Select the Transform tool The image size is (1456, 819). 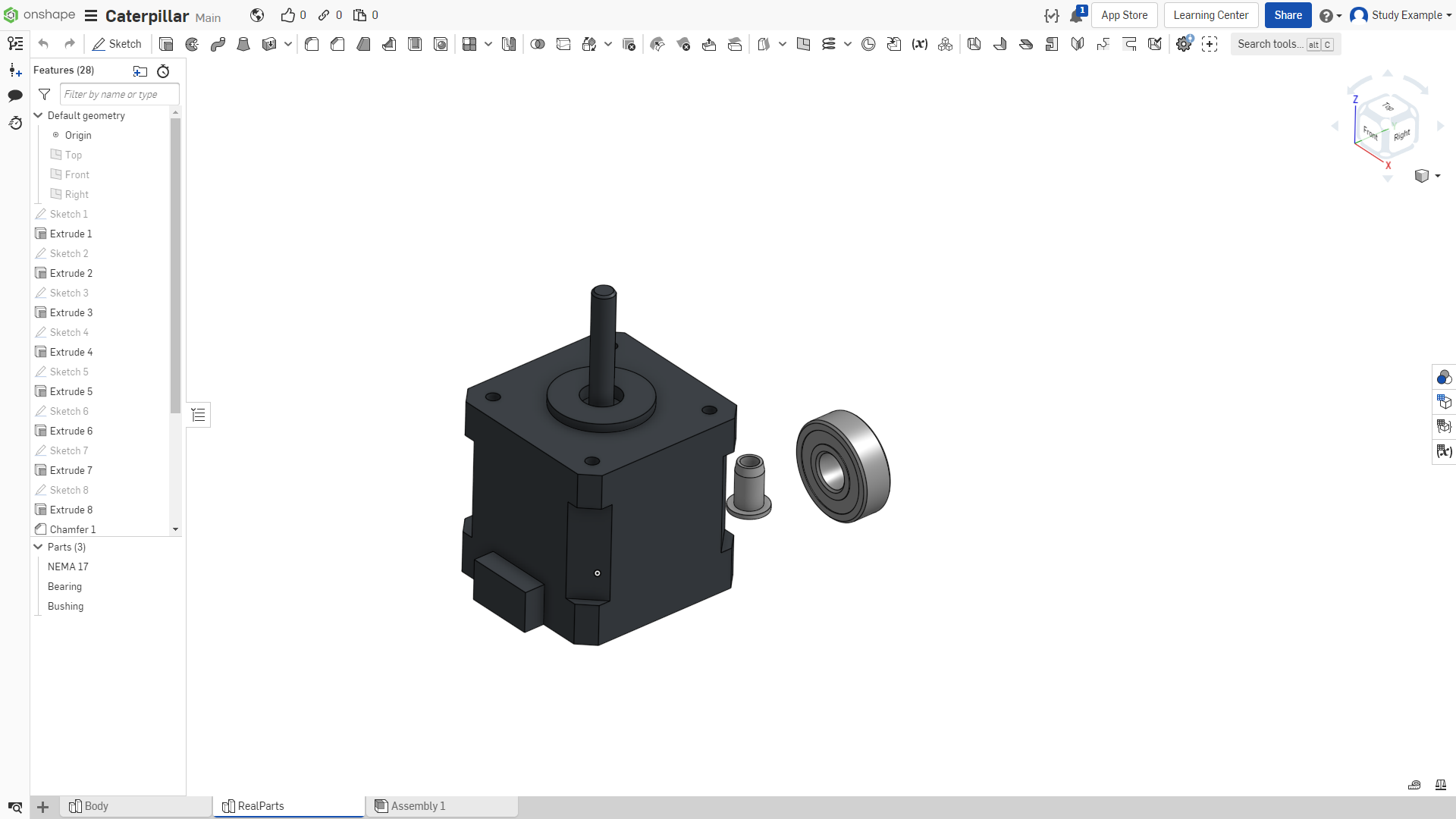click(589, 44)
